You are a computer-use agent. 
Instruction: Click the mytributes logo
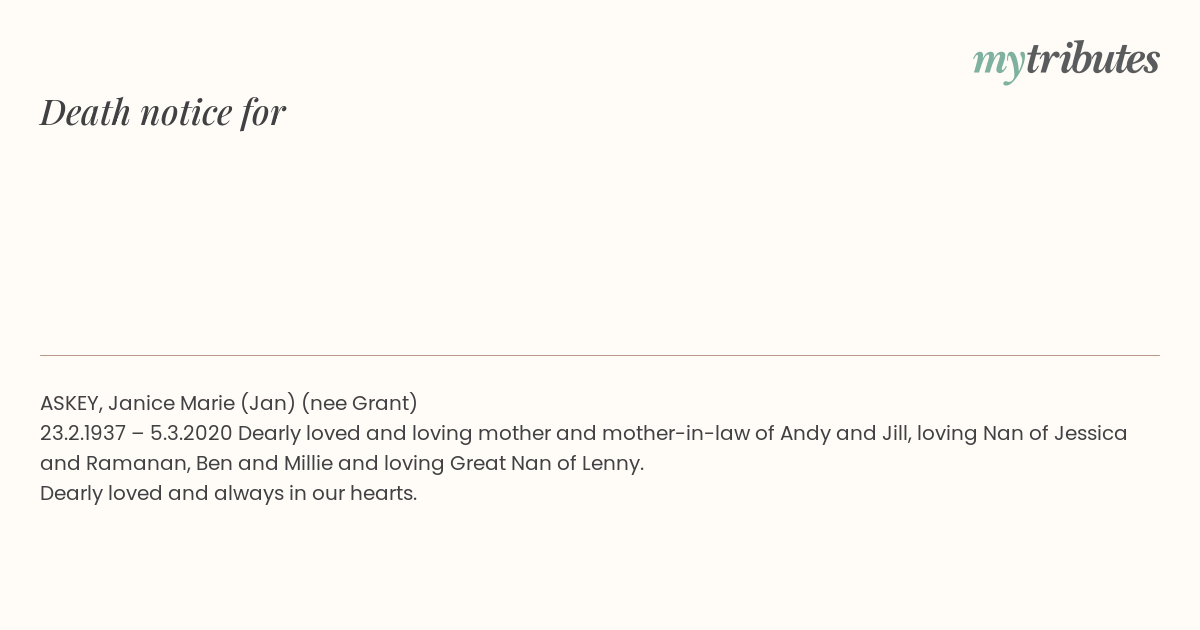(1066, 62)
